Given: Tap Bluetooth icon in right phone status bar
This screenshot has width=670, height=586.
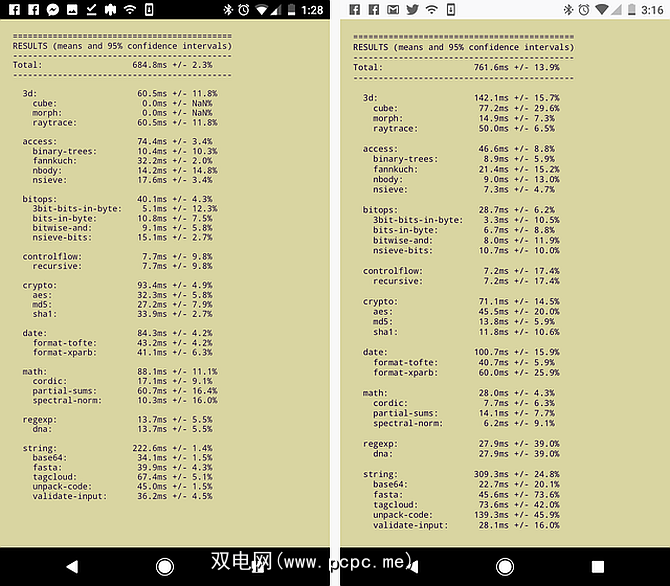Looking at the screenshot, I should [568, 9].
